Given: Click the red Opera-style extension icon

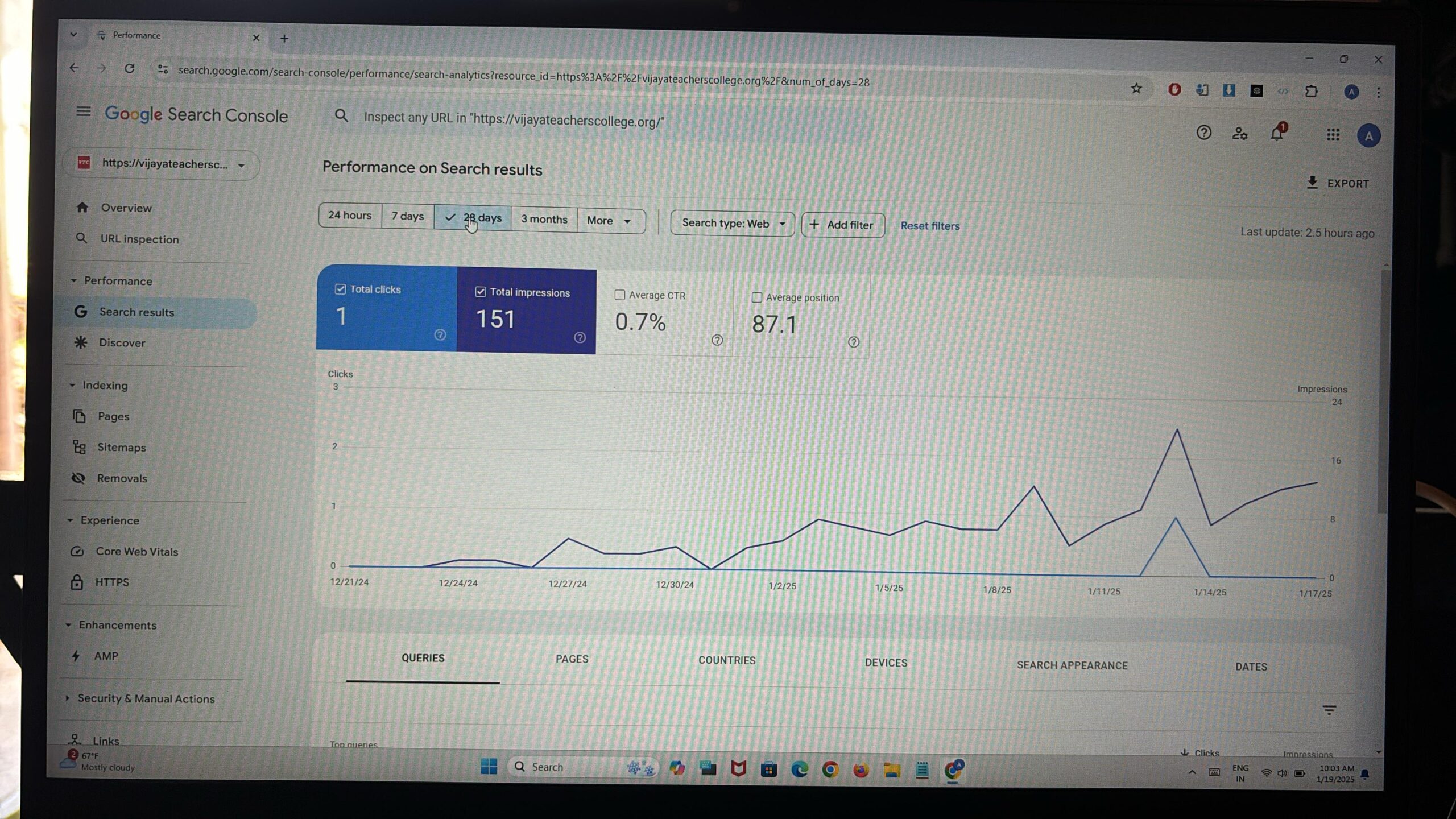Looking at the screenshot, I should click(1174, 89).
